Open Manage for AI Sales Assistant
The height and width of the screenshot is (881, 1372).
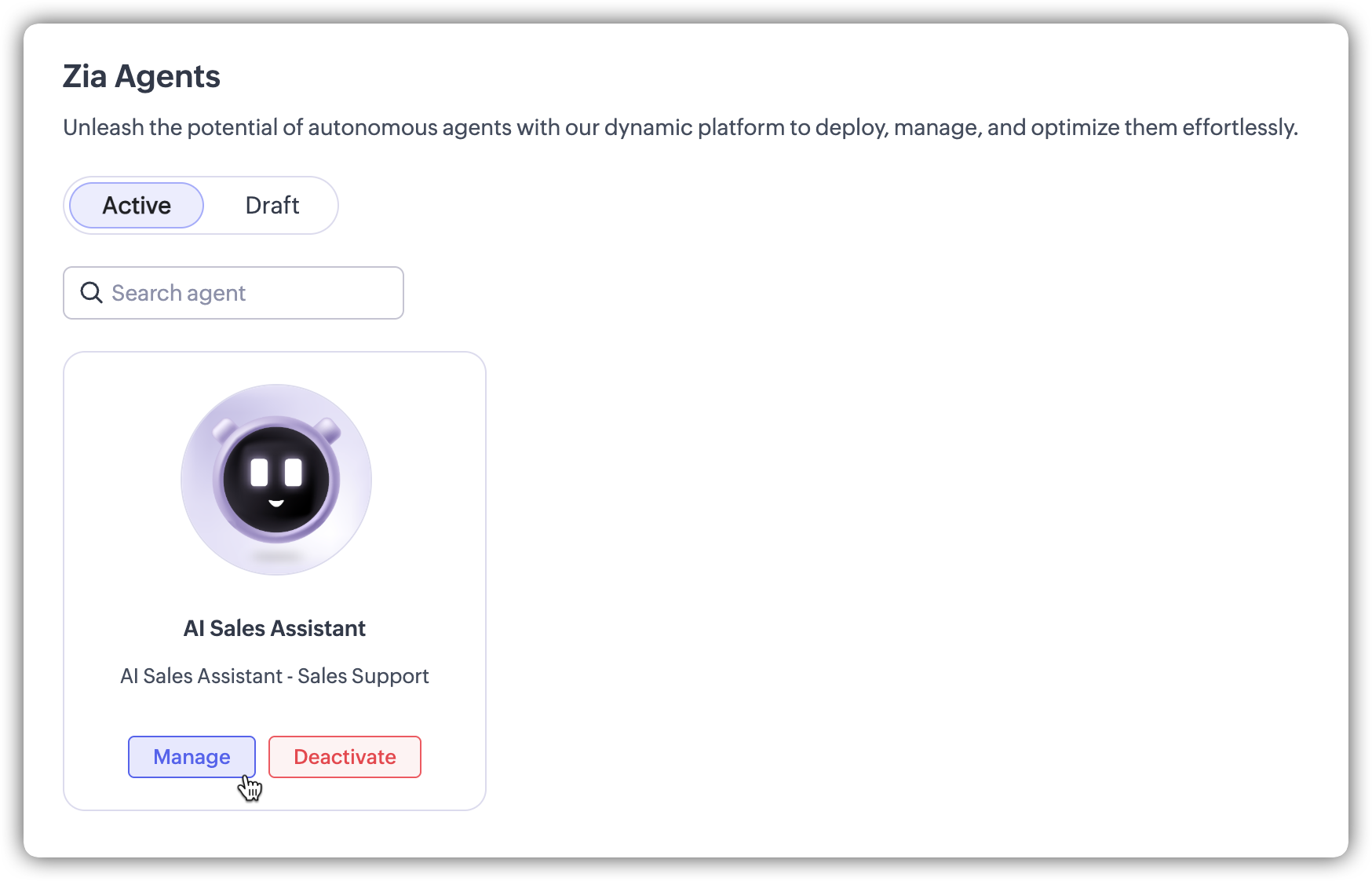(192, 757)
